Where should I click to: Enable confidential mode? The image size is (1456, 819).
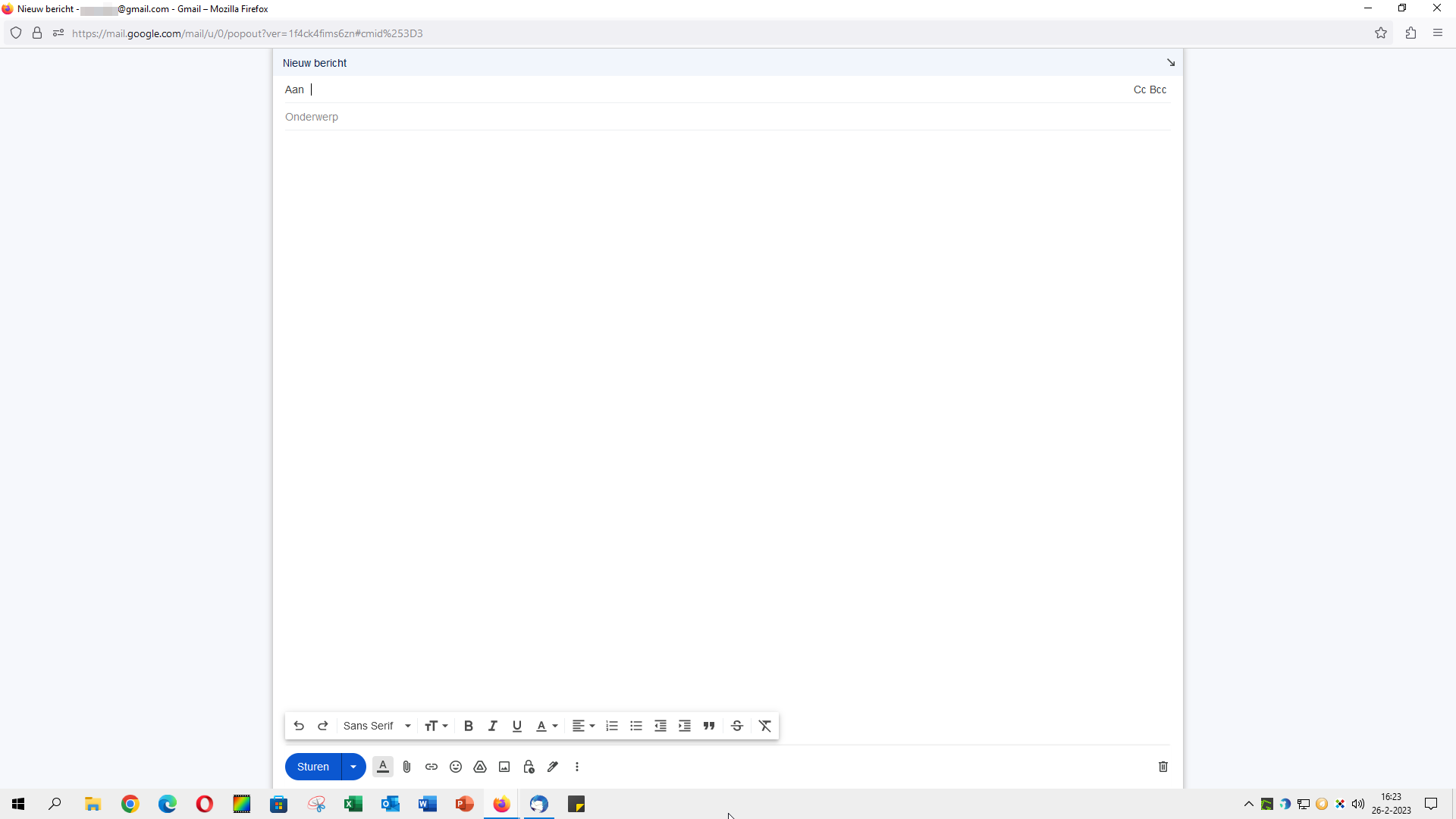[x=528, y=767]
